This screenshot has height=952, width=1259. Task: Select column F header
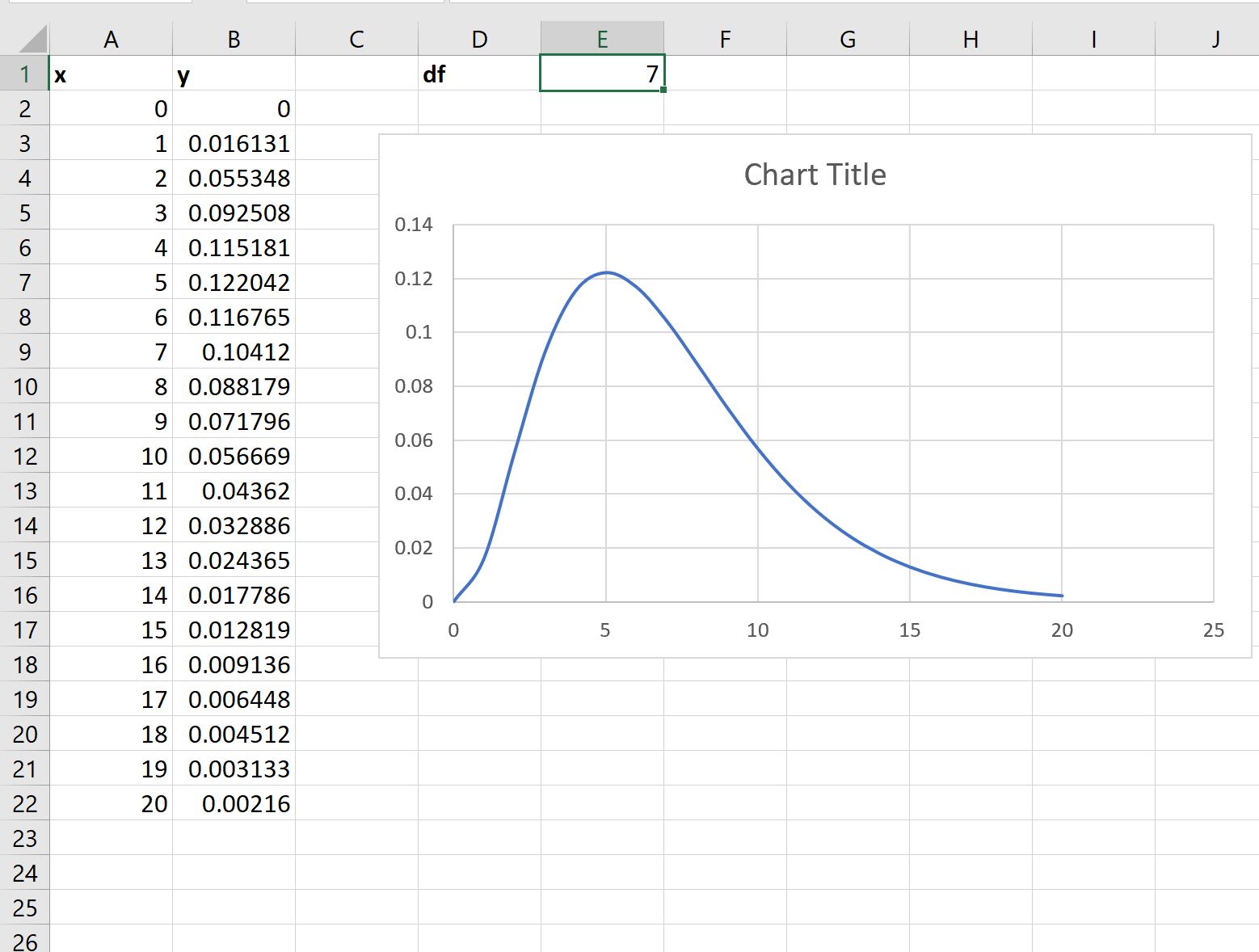coord(726,39)
